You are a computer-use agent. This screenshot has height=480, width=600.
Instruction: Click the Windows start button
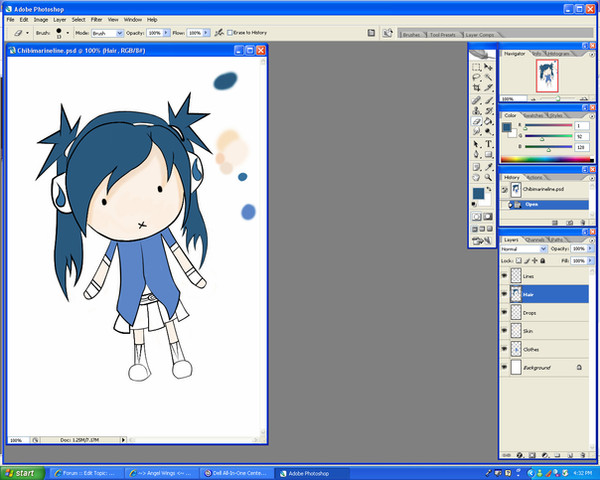click(x=21, y=473)
